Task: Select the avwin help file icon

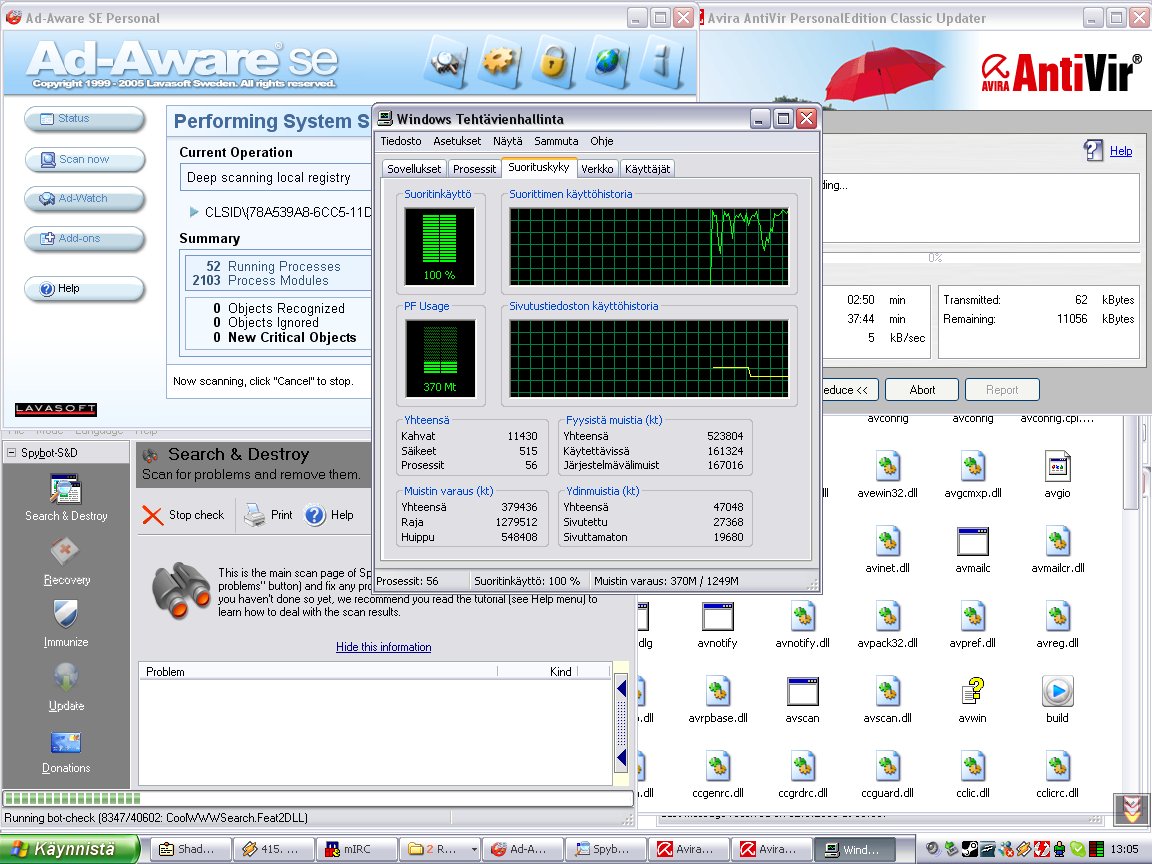Action: tap(973, 691)
